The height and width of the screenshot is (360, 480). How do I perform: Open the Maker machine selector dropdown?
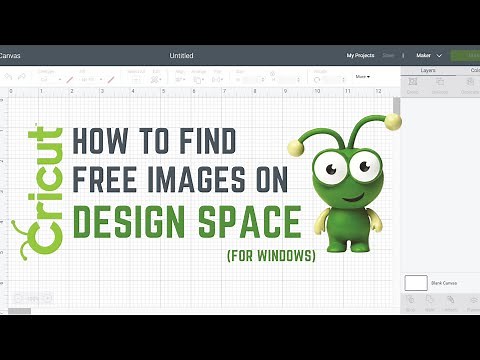tap(429, 55)
